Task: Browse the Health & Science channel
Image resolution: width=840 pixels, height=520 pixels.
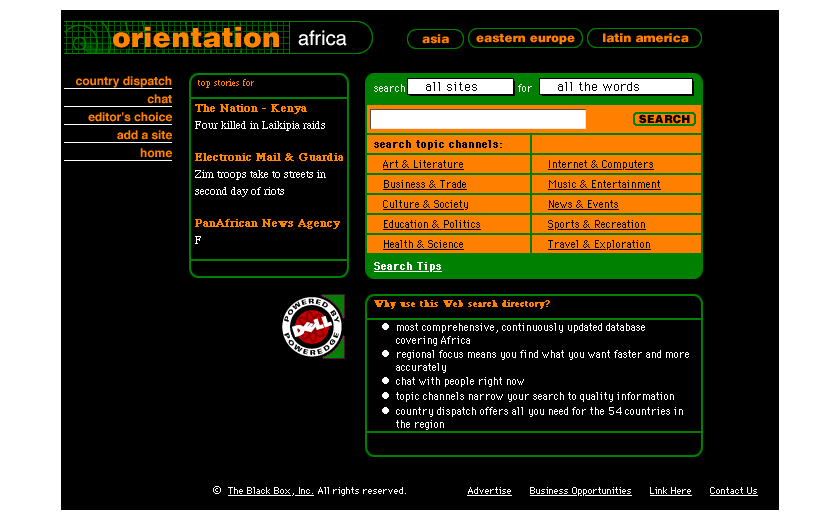Action: (423, 244)
